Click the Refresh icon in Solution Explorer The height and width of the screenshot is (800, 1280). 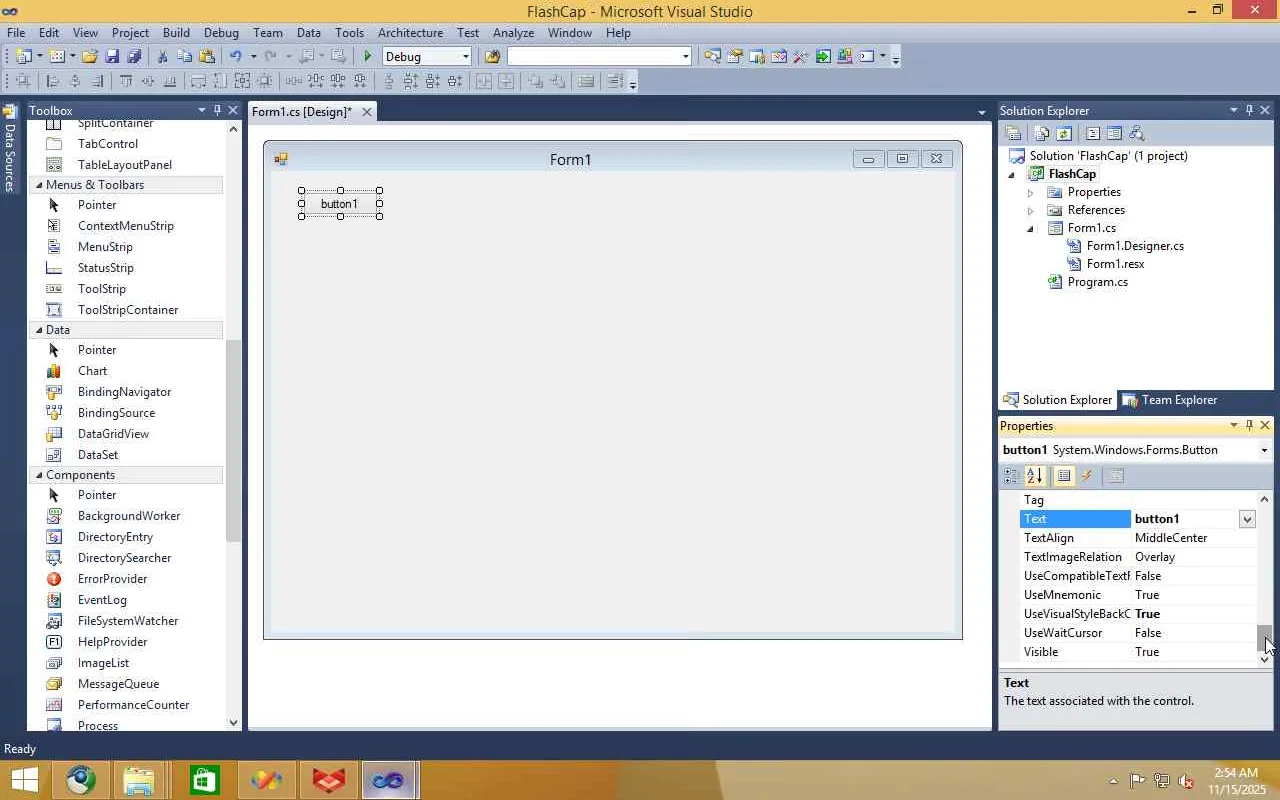[1064, 133]
